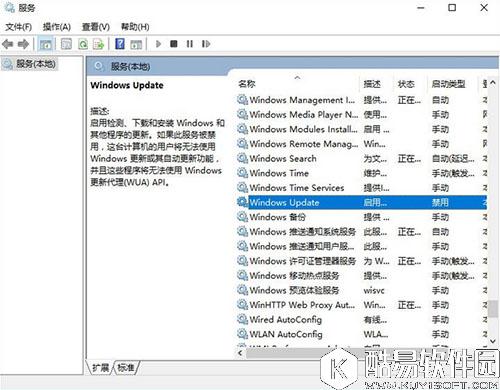Click the gear icon beside Windows Time
The width and height of the screenshot is (500, 390).
[242, 173]
